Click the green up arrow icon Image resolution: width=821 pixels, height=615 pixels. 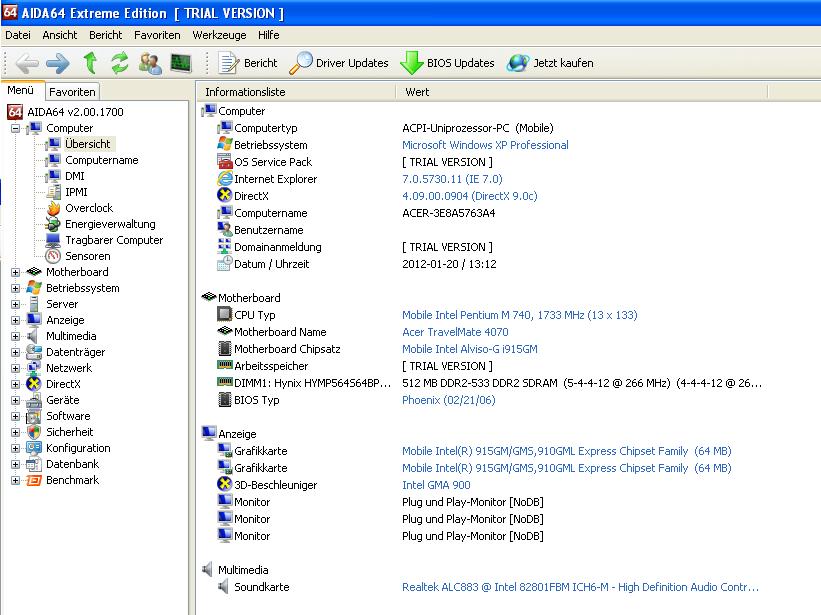[90, 63]
